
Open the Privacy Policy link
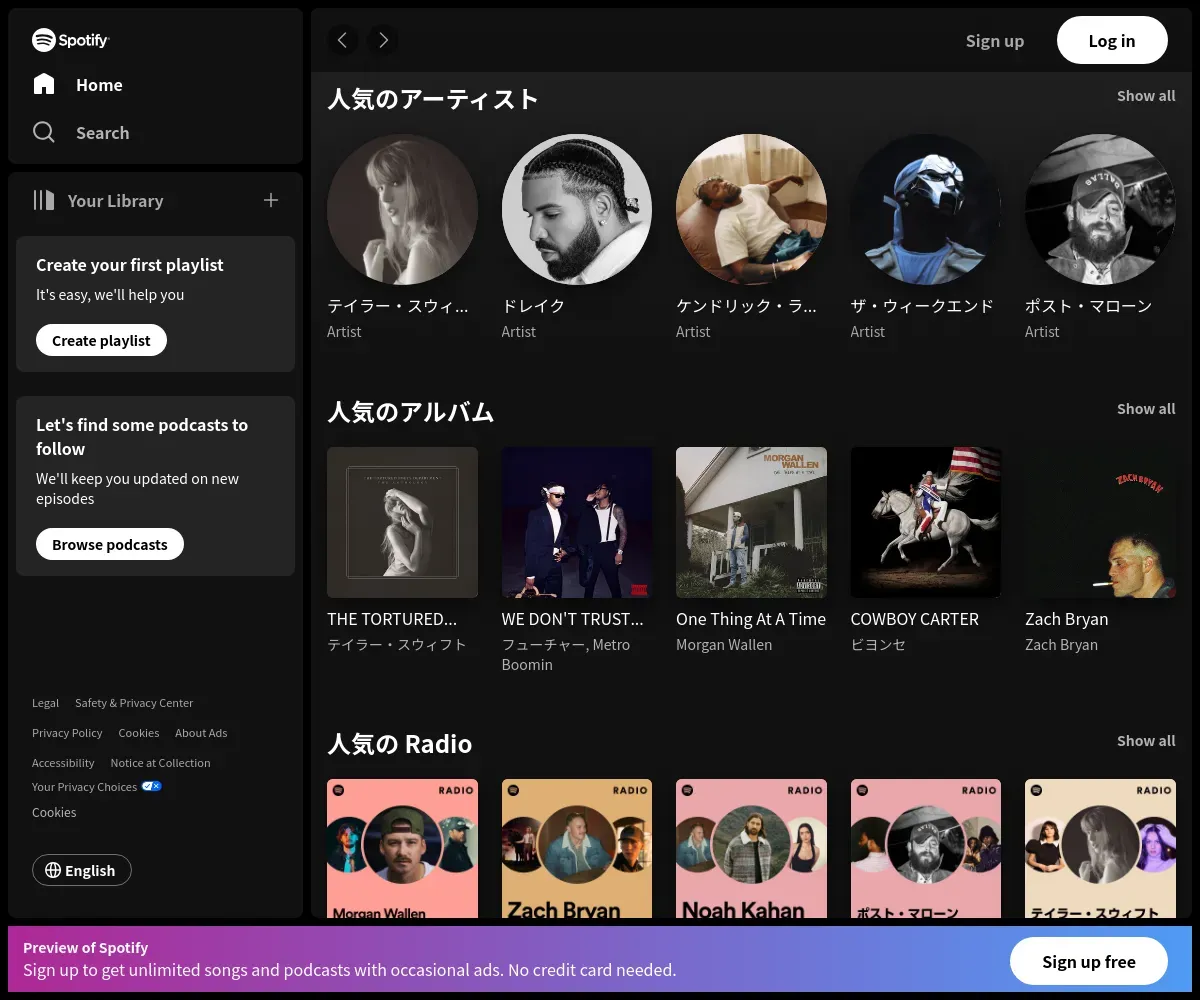(x=67, y=733)
